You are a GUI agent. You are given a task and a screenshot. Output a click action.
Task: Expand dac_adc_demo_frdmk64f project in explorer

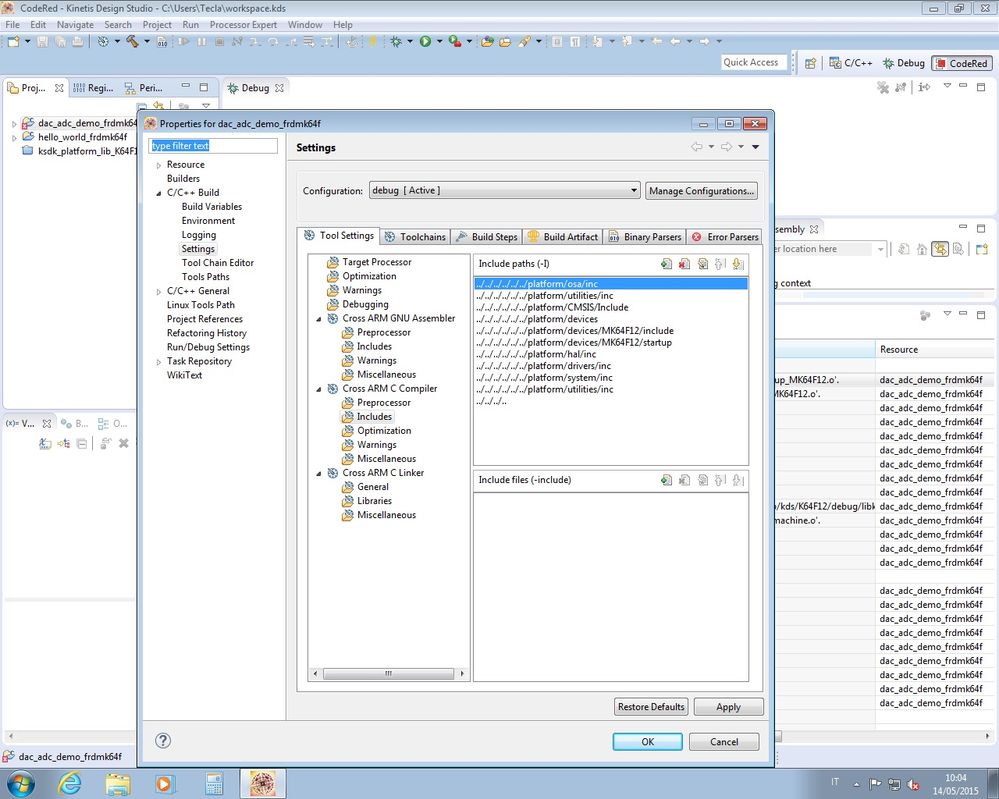click(14, 124)
